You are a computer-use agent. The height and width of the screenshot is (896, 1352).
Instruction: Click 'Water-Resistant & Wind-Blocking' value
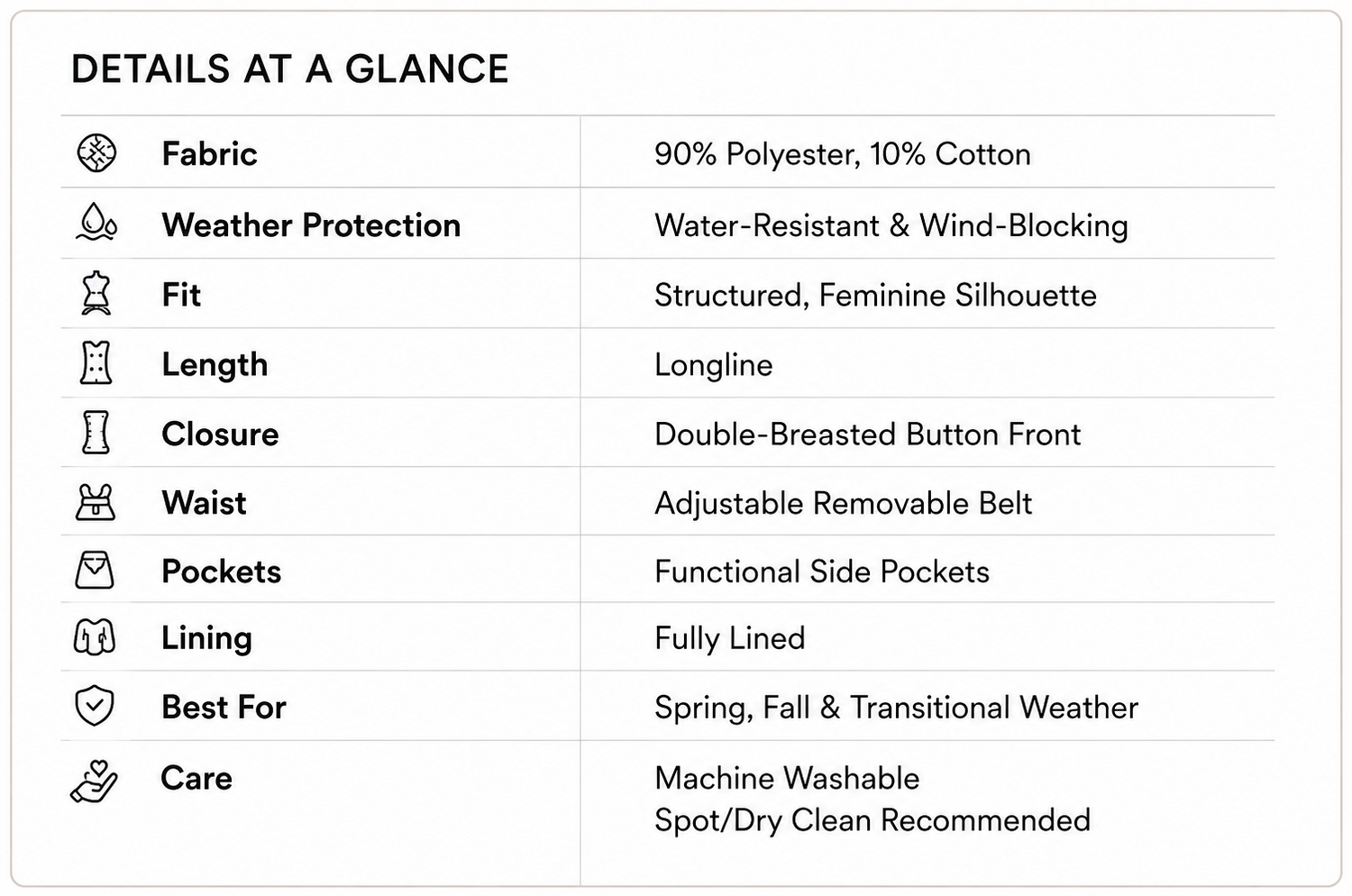coord(891,225)
